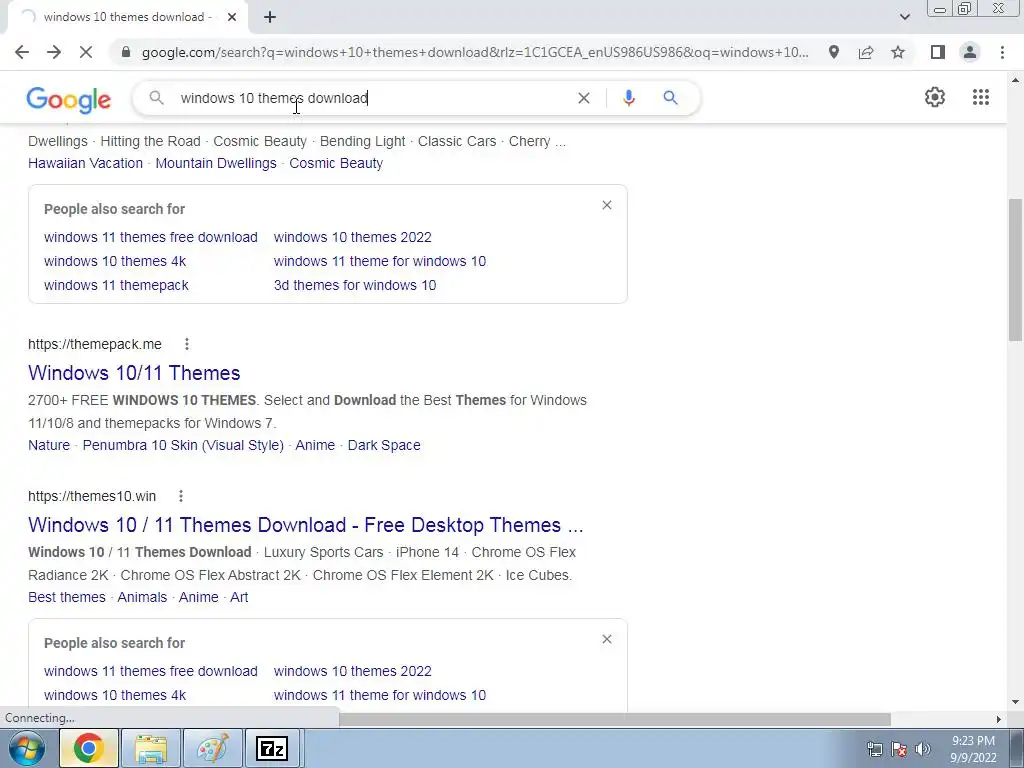Open the Chrome three-dot menu
This screenshot has width=1024, height=768.
(1002, 52)
